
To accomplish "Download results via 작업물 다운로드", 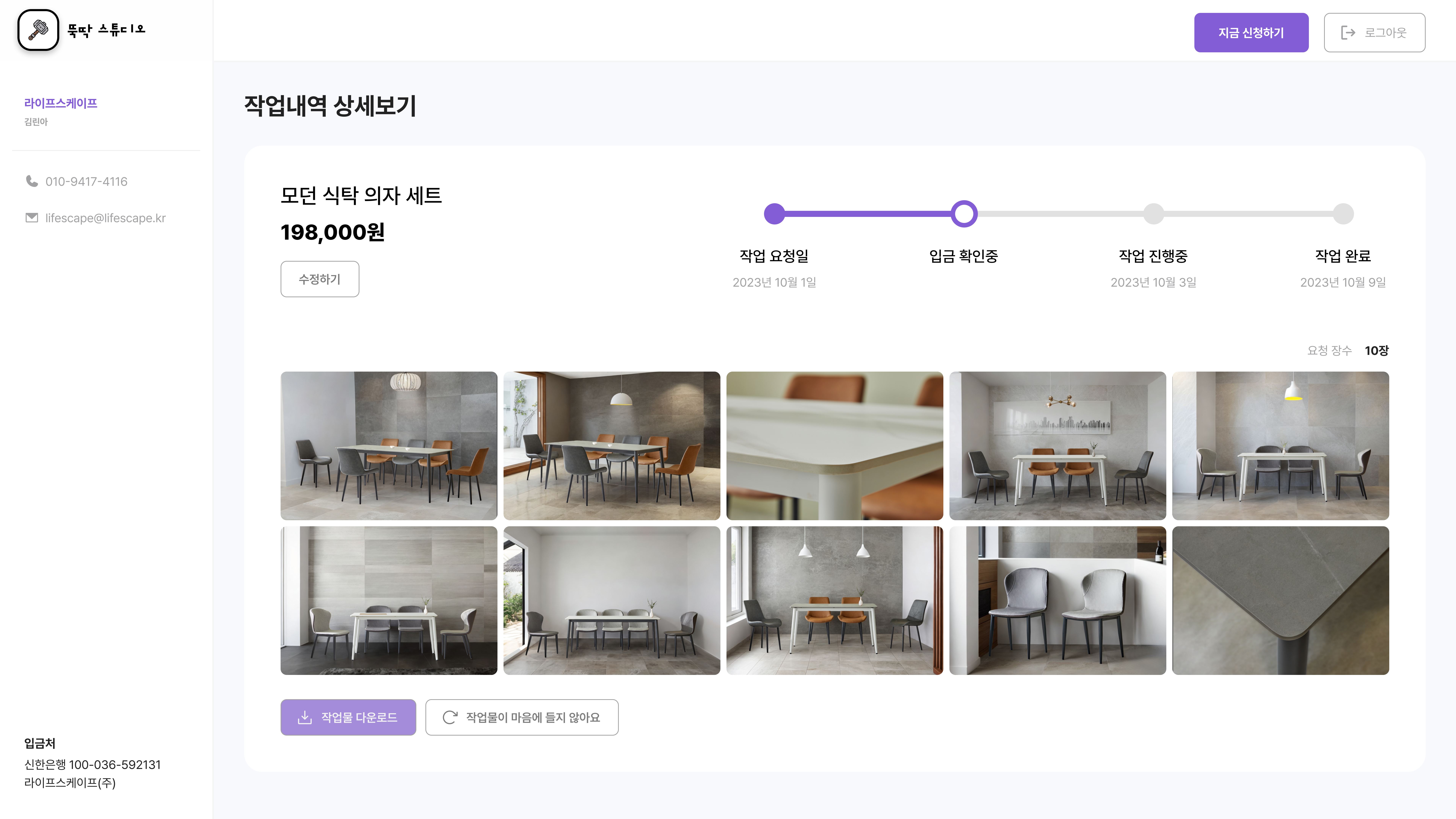I will (348, 717).
